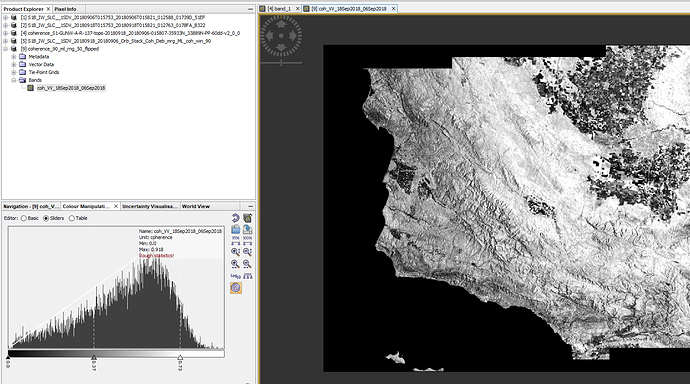Click the product icon of product [4]
Image resolution: width=690 pixels, height=384 pixels.
14,33
